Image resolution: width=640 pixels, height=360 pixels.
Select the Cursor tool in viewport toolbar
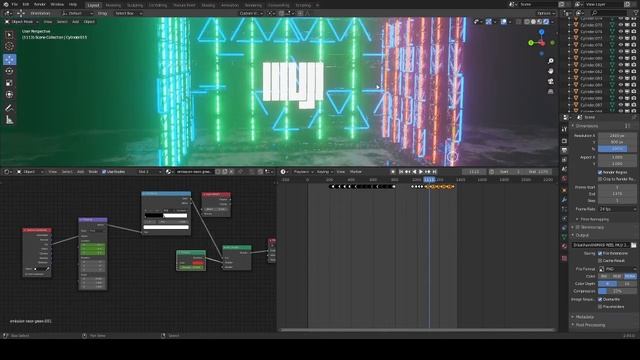(x=9, y=47)
